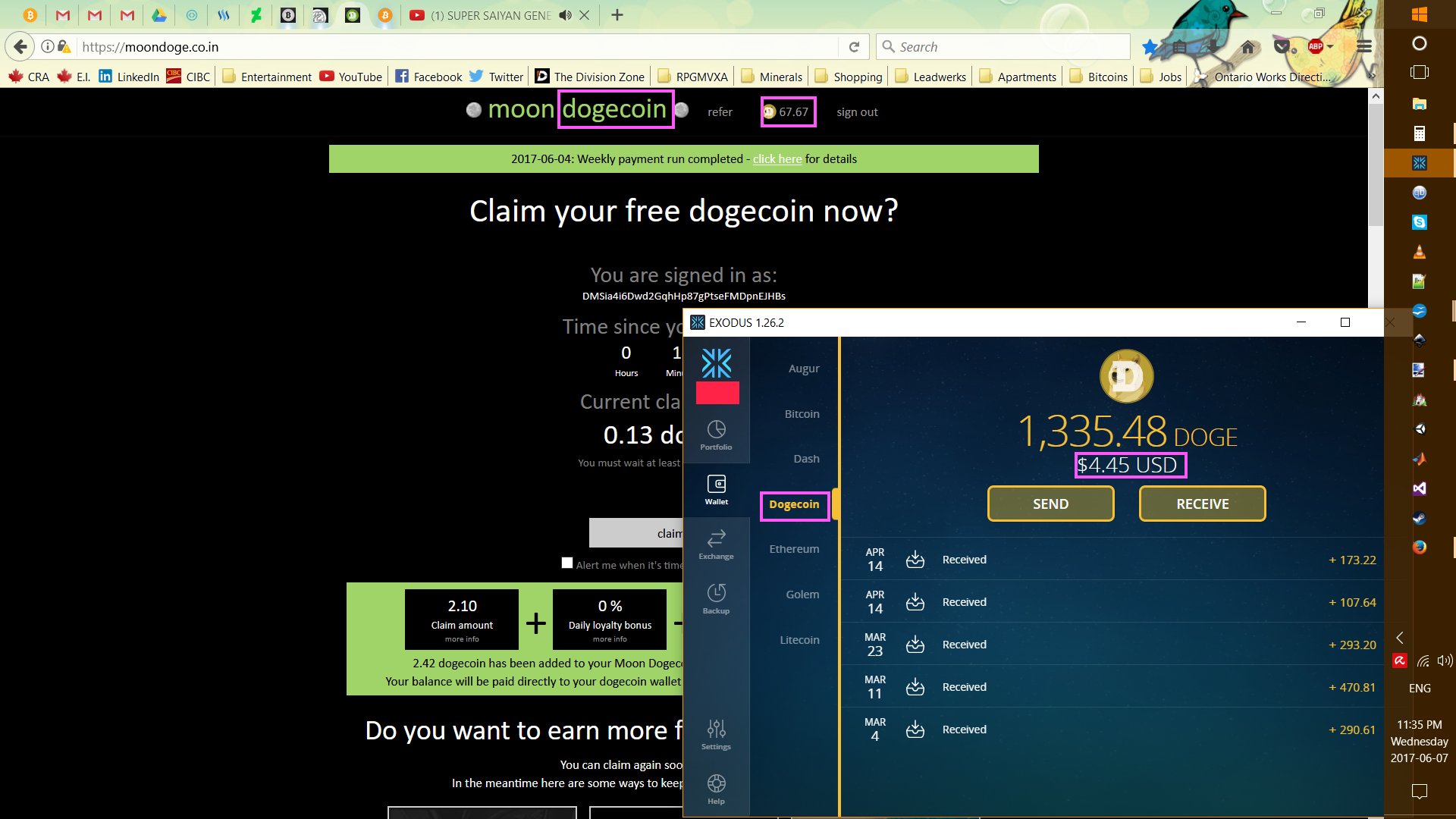Click the RECEIVE button for Dogecoin
1456x819 pixels.
pyautogui.click(x=1202, y=503)
